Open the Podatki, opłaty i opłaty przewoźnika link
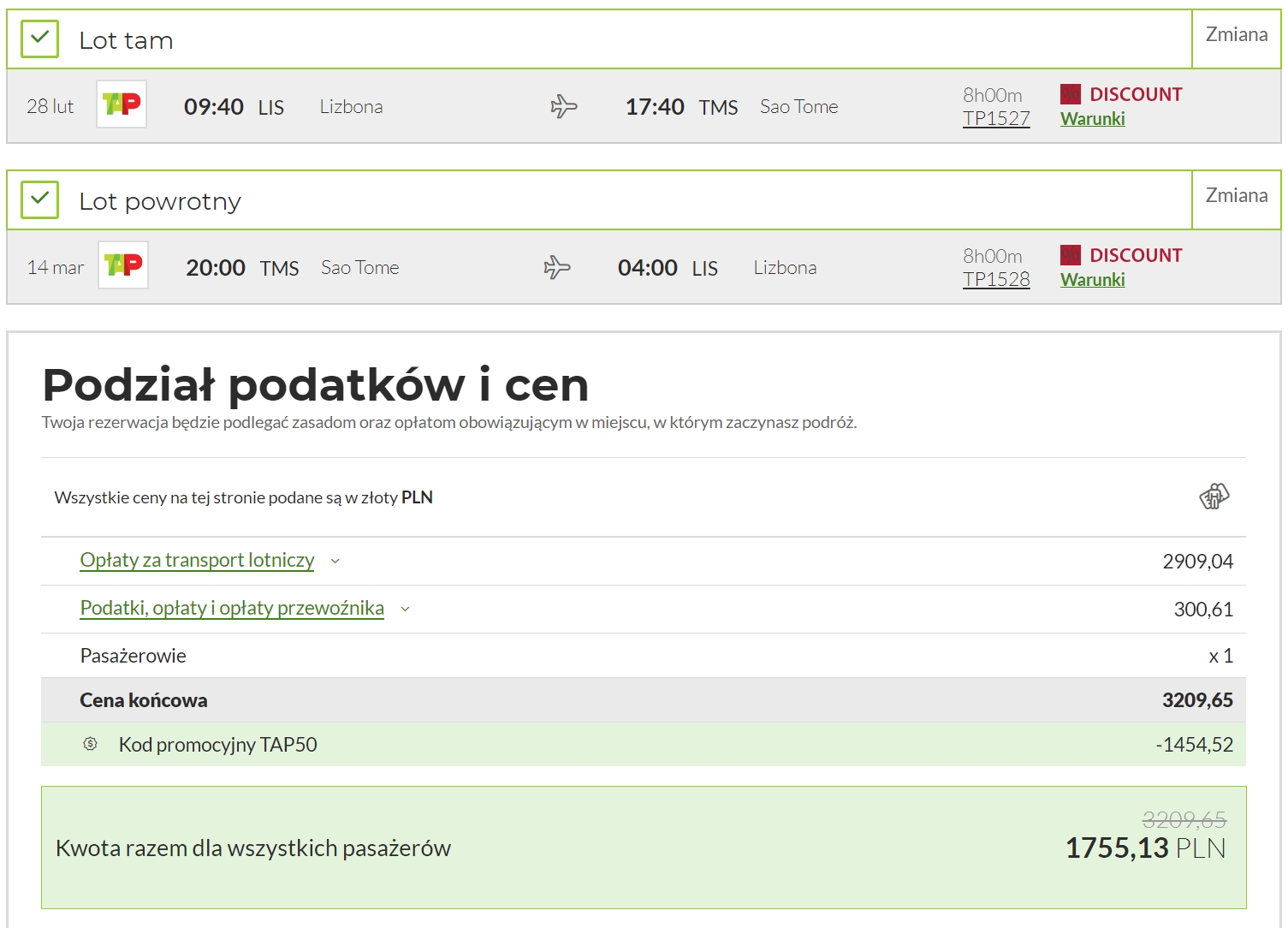 (232, 608)
